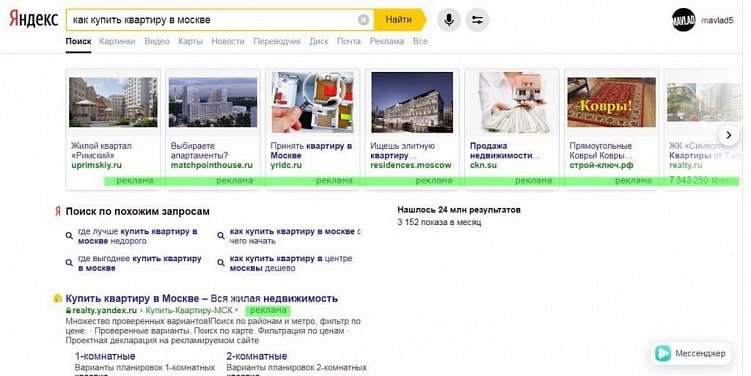
Task: Open 'Выбираете апартаменты?' ad title
Action: (199, 150)
